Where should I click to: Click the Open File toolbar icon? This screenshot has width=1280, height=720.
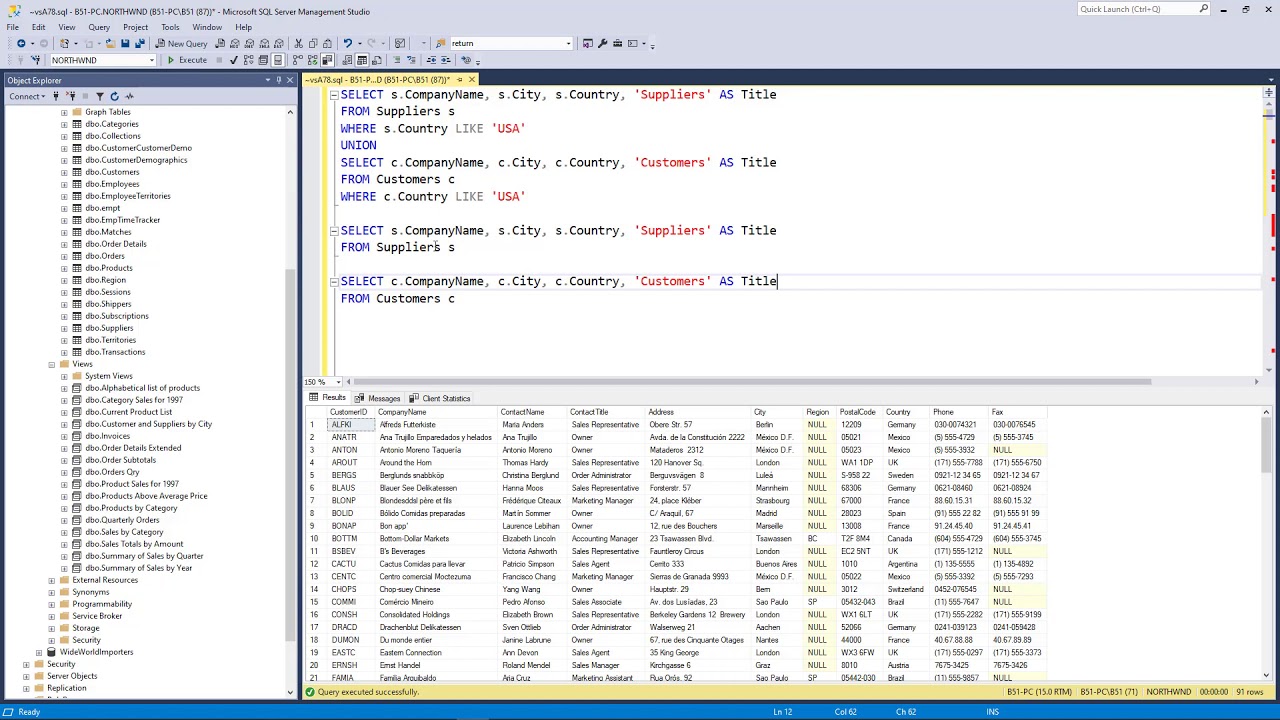[x=110, y=43]
